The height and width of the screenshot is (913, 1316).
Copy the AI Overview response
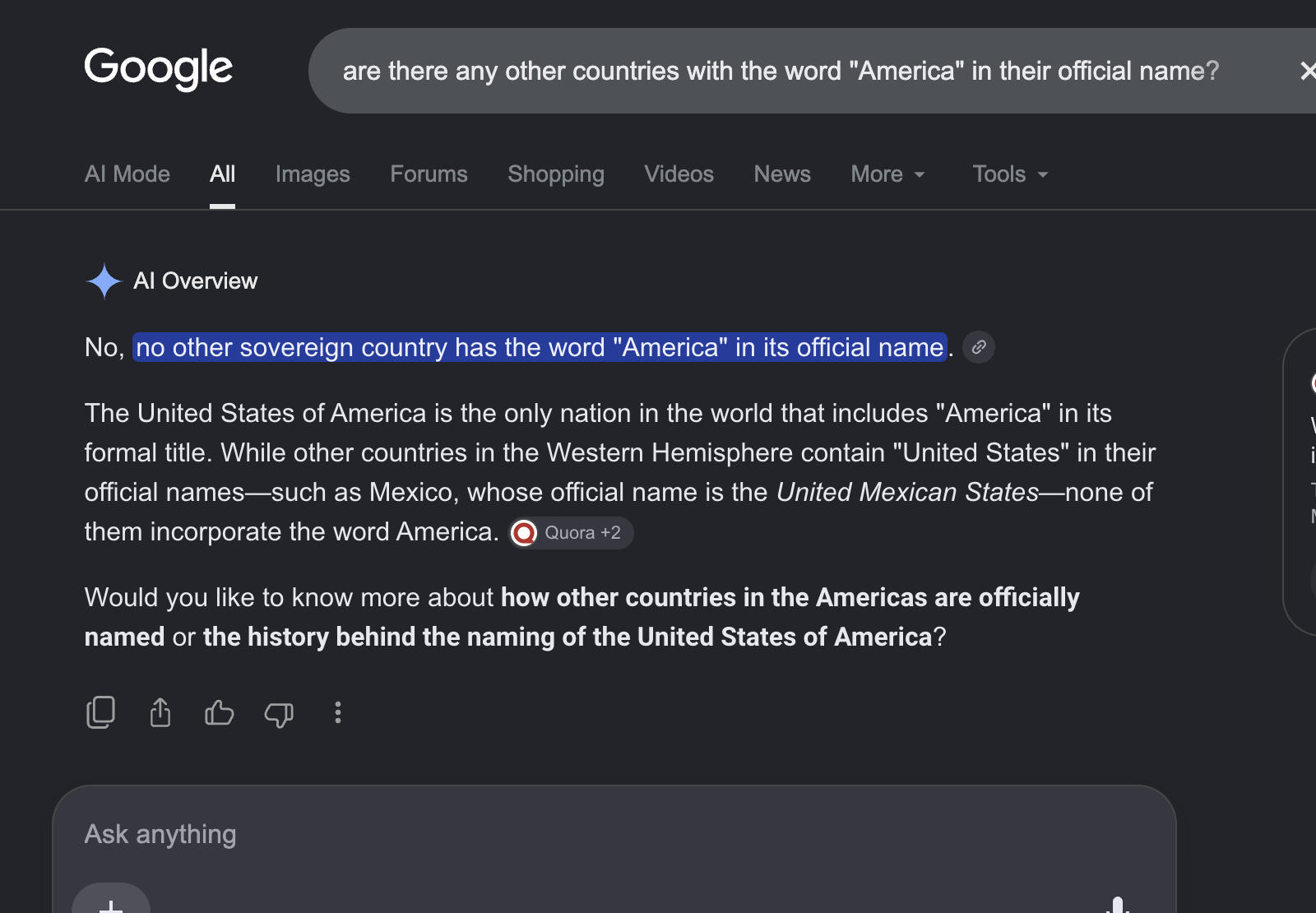pyautogui.click(x=100, y=712)
